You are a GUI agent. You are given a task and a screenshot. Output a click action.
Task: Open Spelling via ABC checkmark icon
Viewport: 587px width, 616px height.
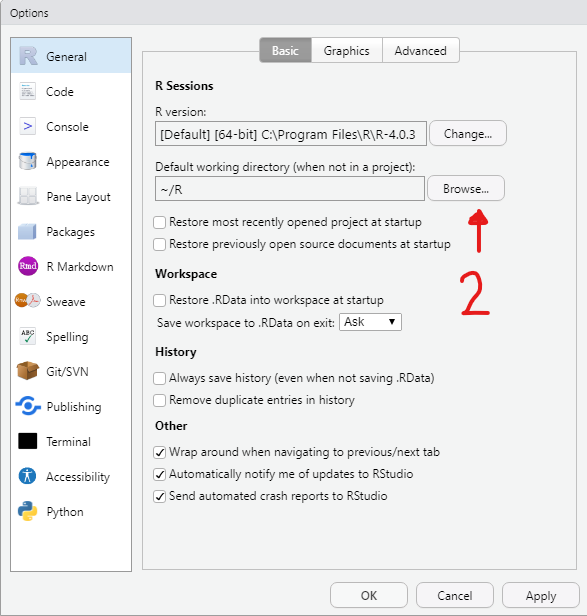click(28, 336)
